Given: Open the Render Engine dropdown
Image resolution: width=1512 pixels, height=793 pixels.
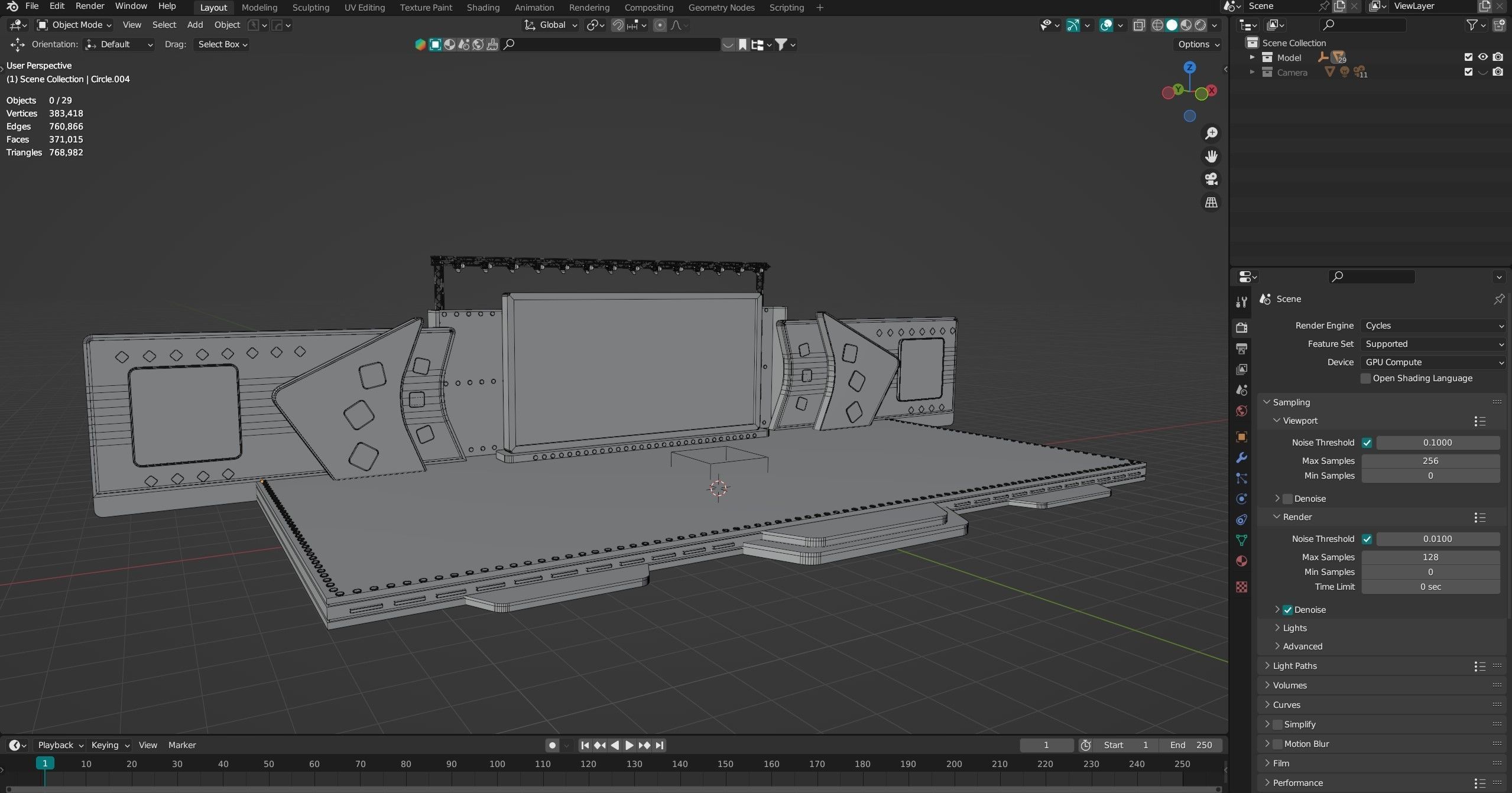Looking at the screenshot, I should coord(1433,326).
